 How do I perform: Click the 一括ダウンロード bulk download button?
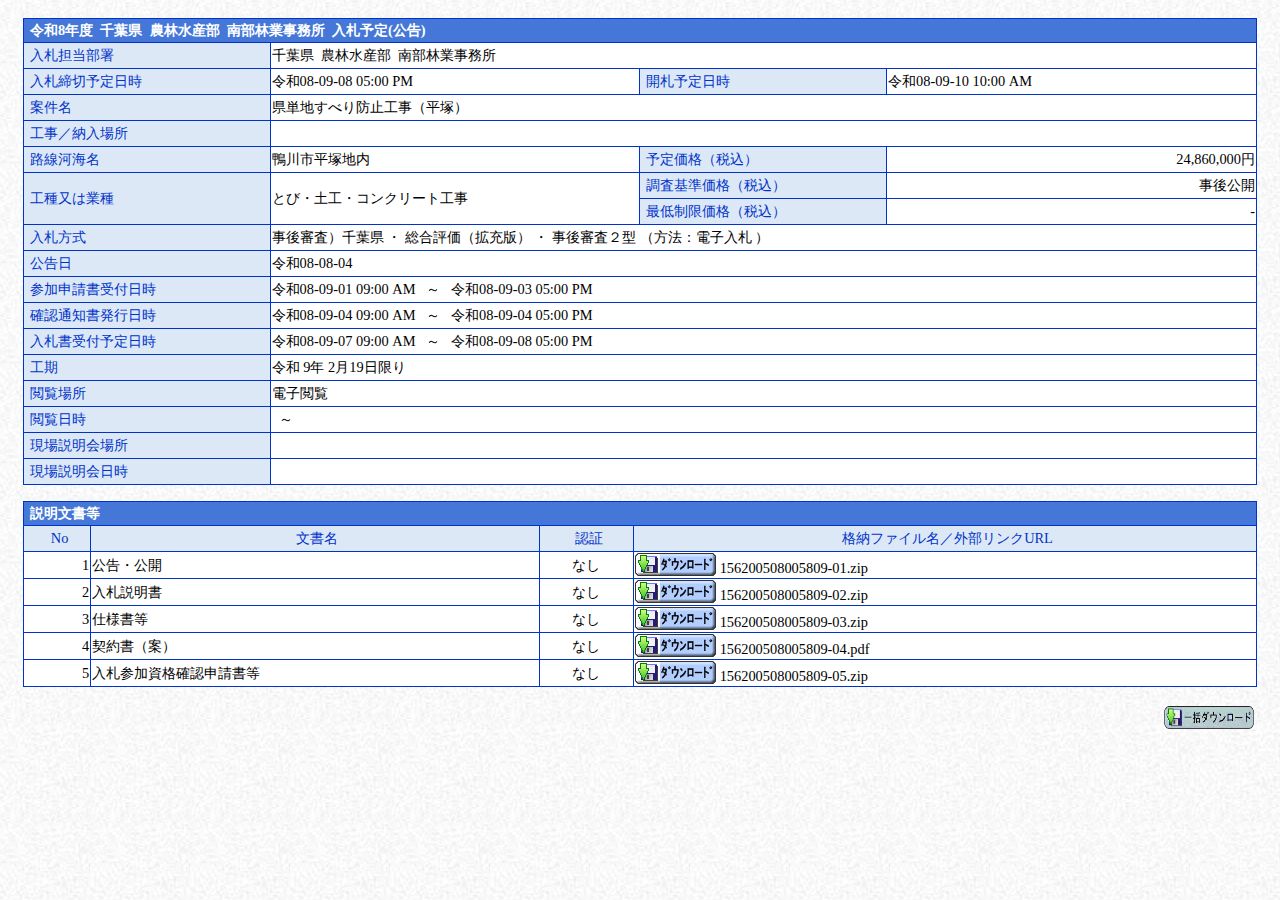click(x=1208, y=718)
